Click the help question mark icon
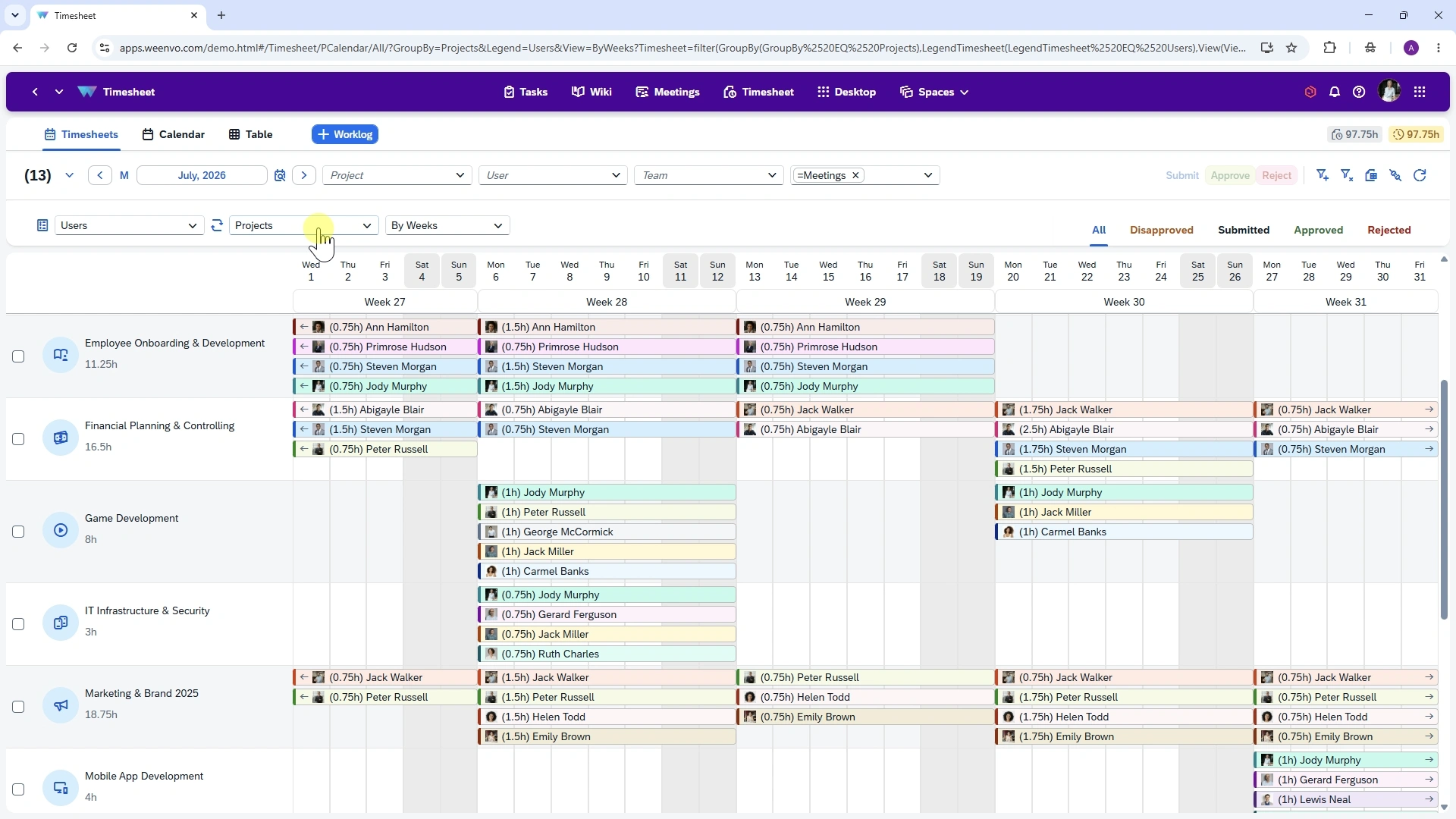Image resolution: width=1456 pixels, height=819 pixels. (x=1359, y=92)
